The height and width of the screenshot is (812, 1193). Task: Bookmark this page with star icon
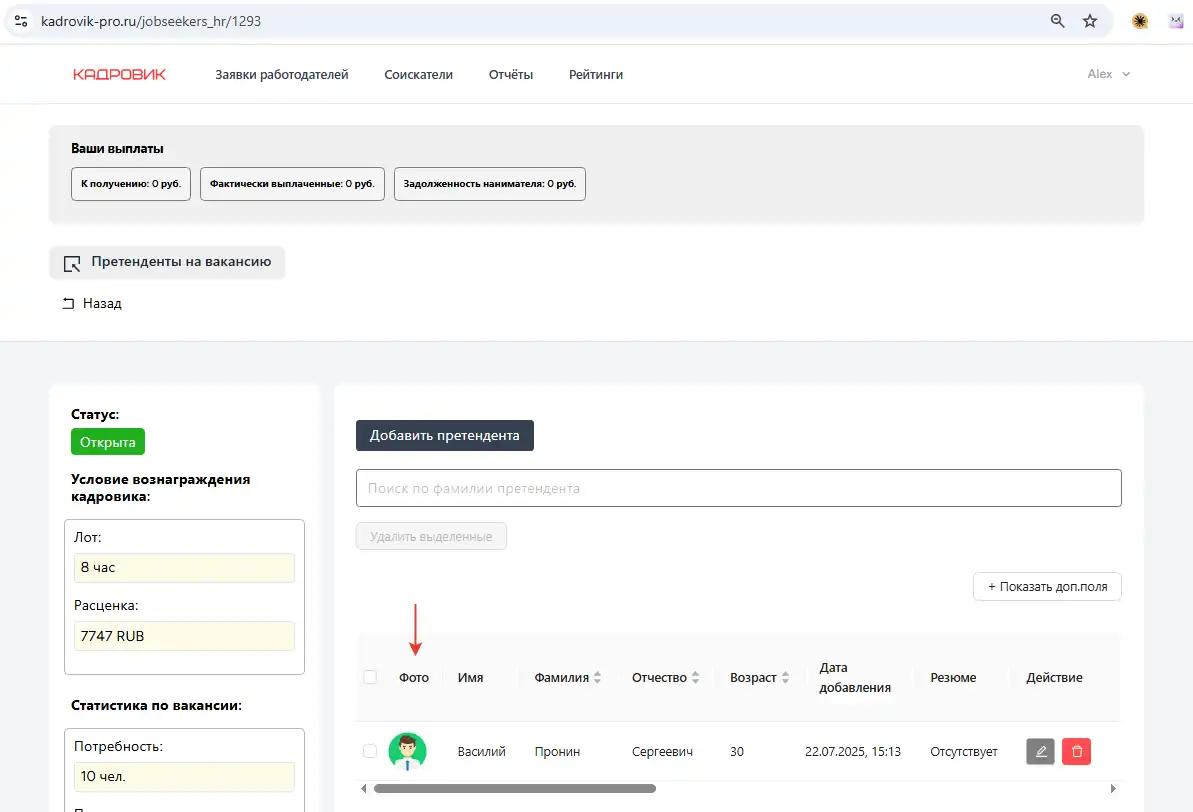(1090, 21)
